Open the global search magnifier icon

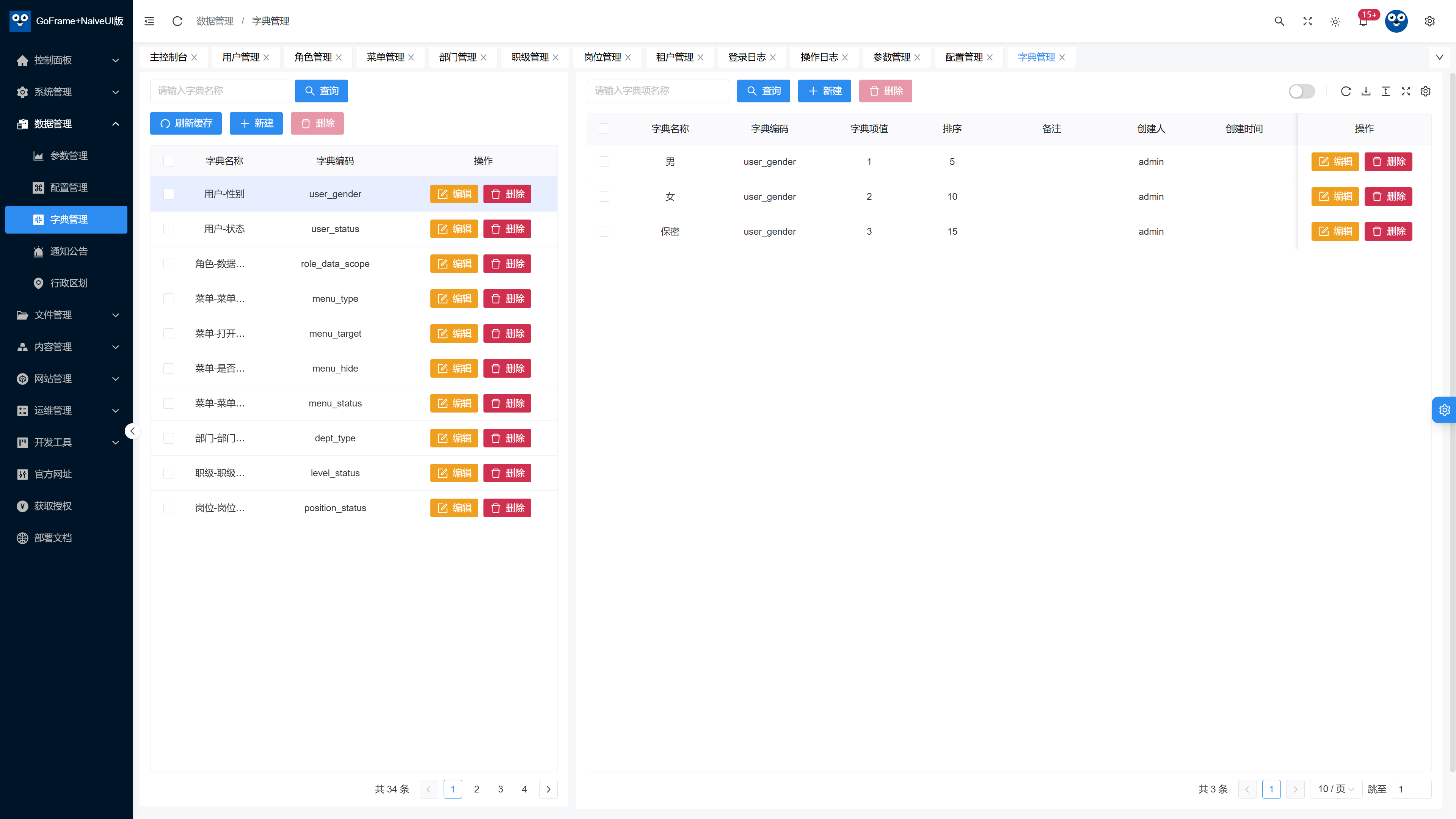tap(1279, 21)
